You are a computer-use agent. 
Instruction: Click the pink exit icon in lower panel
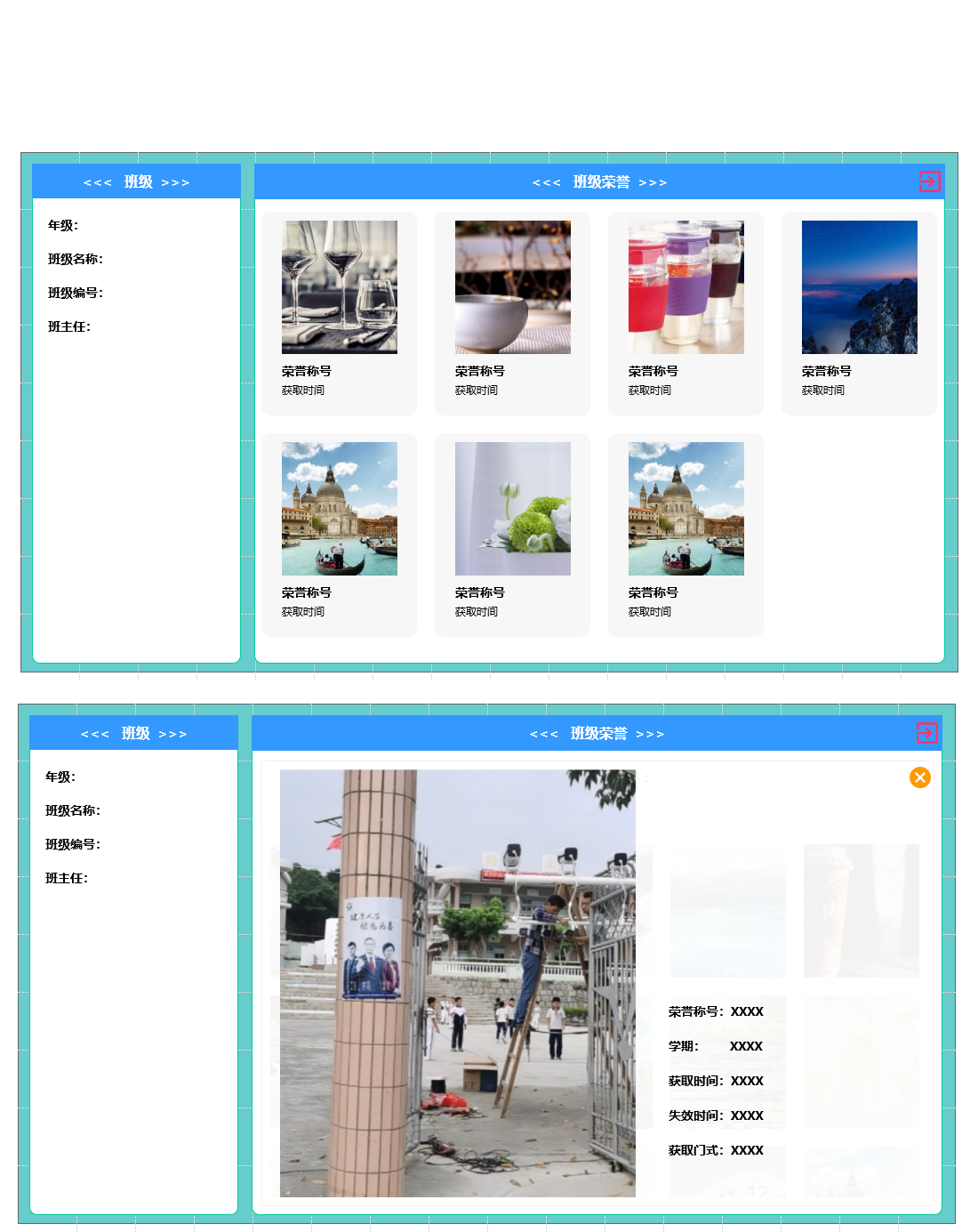(x=926, y=733)
